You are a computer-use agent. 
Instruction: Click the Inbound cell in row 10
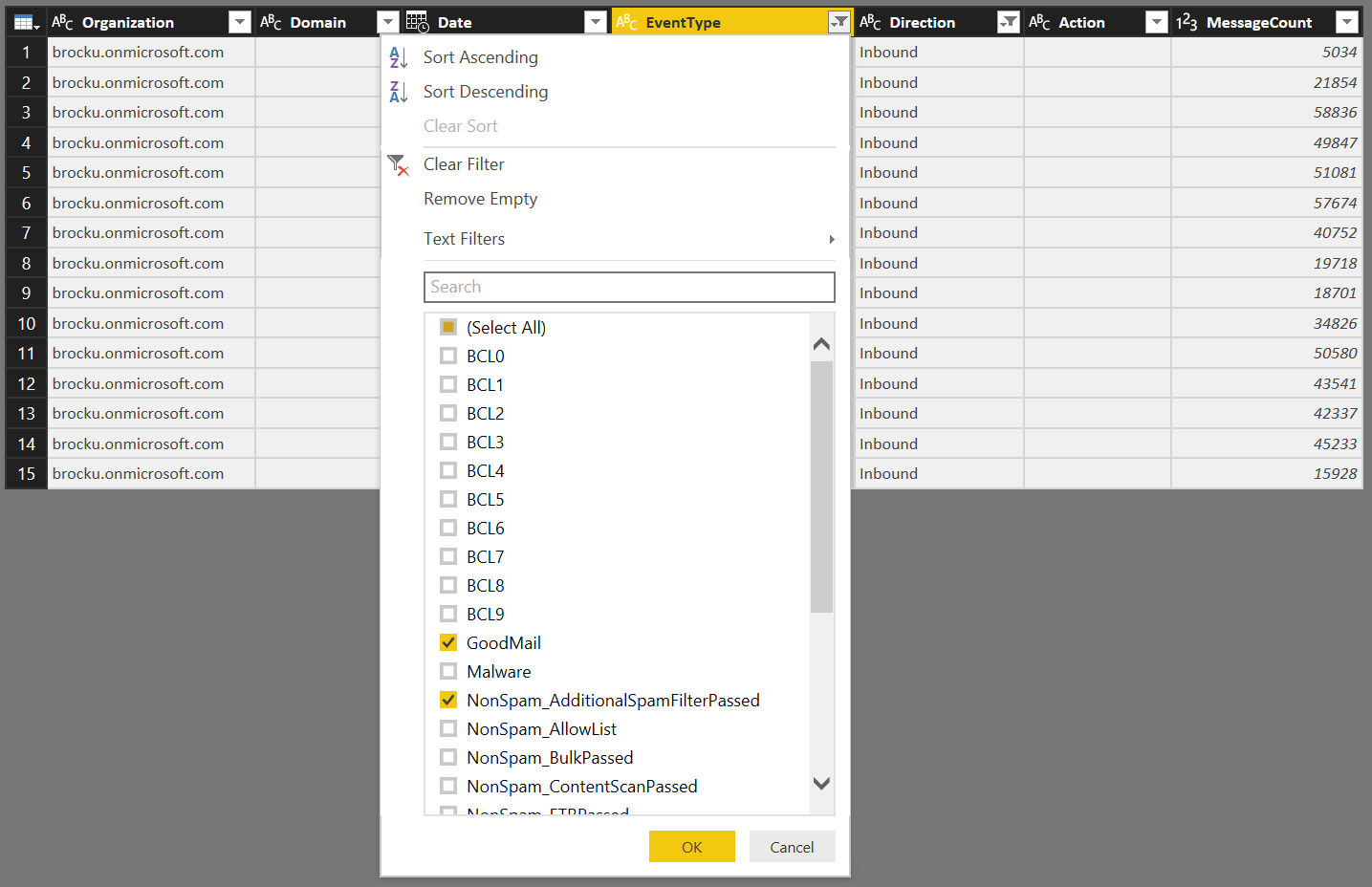[x=939, y=323]
